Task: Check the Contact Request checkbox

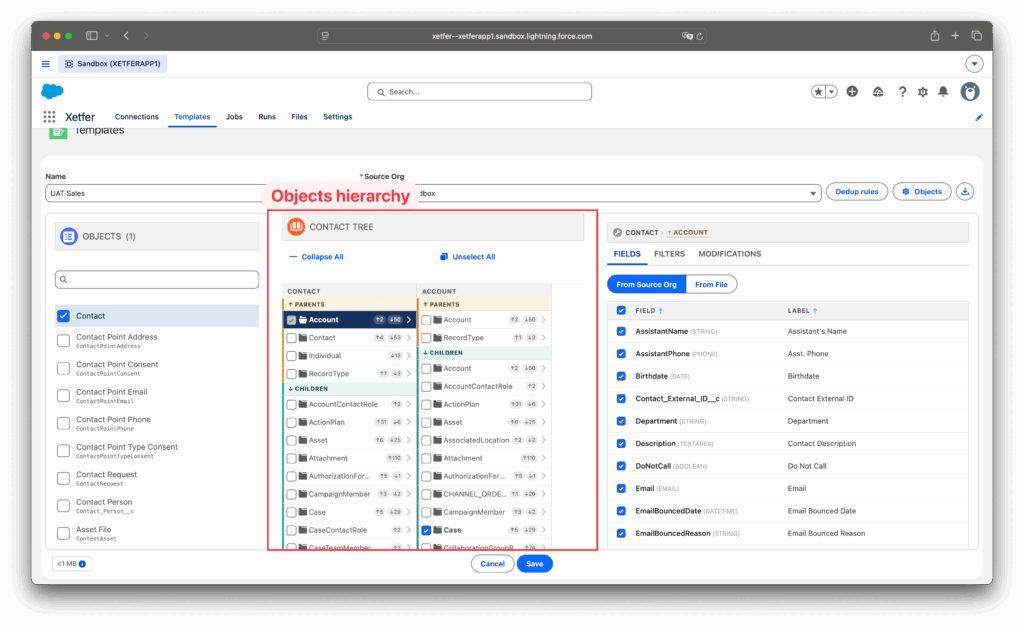Action: click(x=63, y=478)
